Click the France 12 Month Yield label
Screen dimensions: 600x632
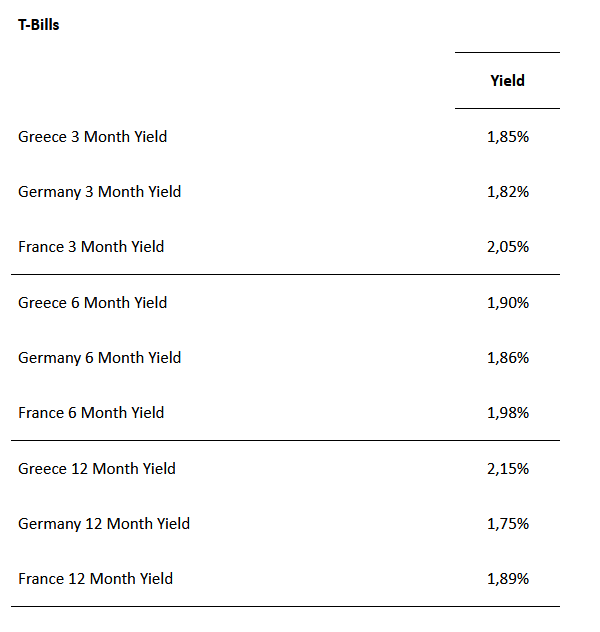coord(95,579)
